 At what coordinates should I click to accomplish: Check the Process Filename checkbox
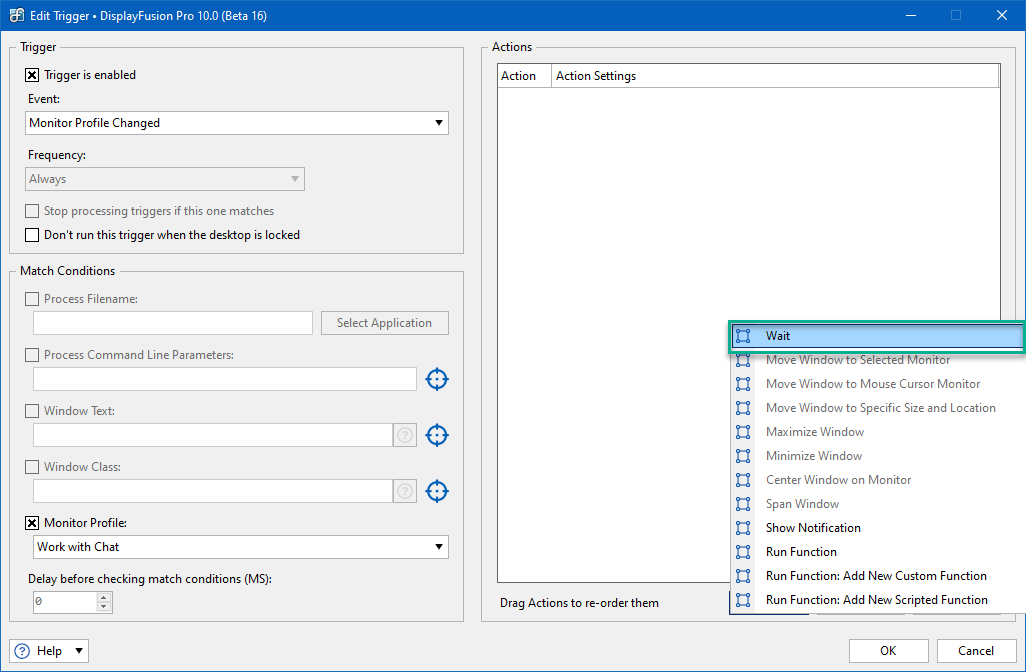31,299
